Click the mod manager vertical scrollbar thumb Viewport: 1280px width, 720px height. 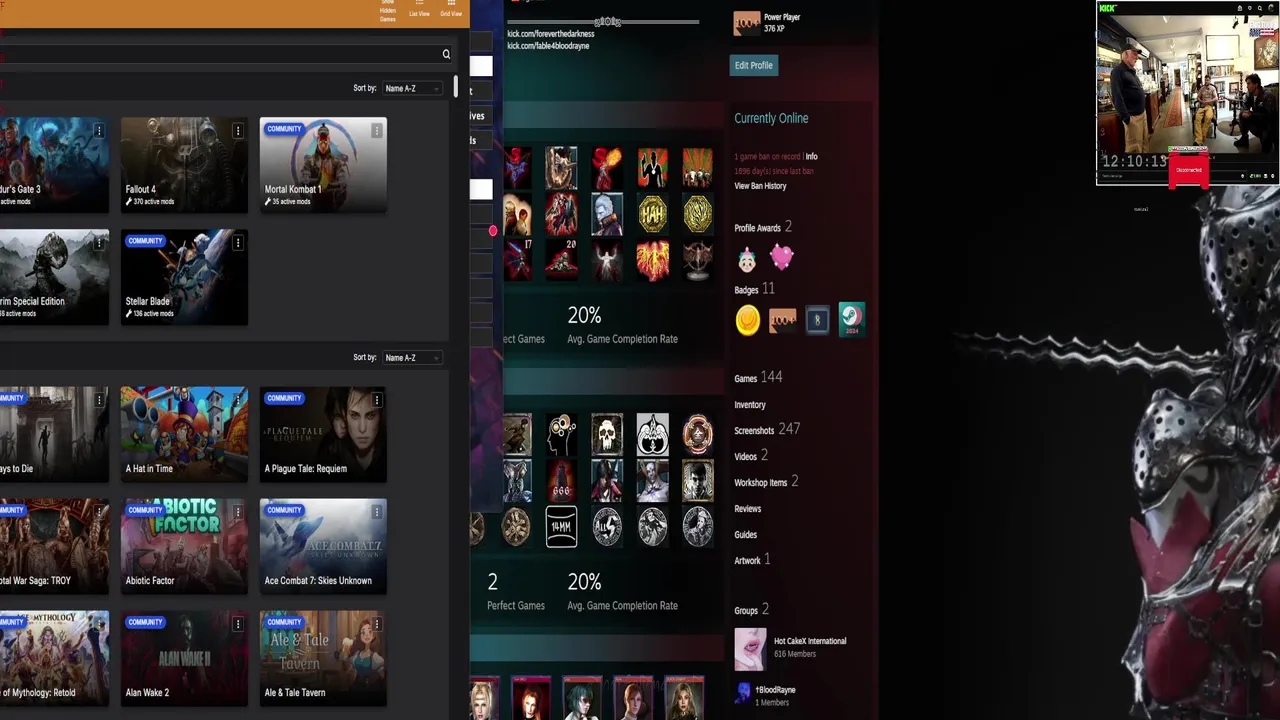point(456,88)
